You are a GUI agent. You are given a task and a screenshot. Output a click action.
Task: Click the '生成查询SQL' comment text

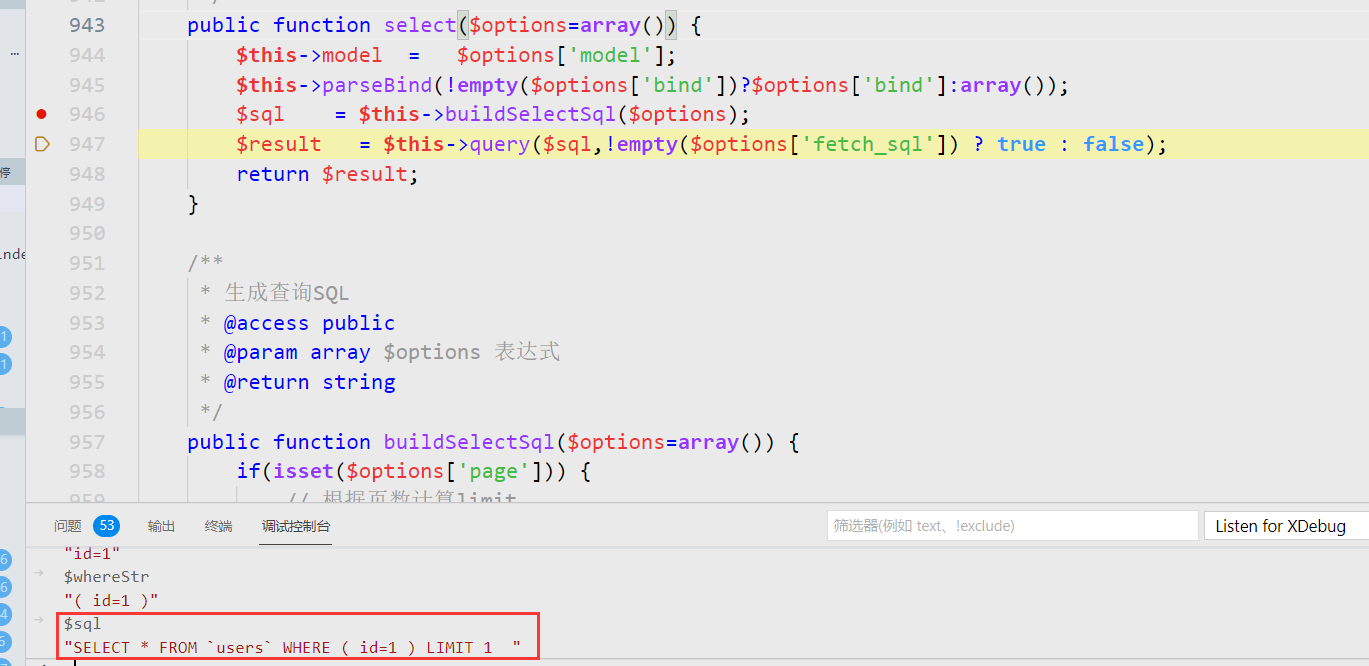pyautogui.click(x=286, y=293)
